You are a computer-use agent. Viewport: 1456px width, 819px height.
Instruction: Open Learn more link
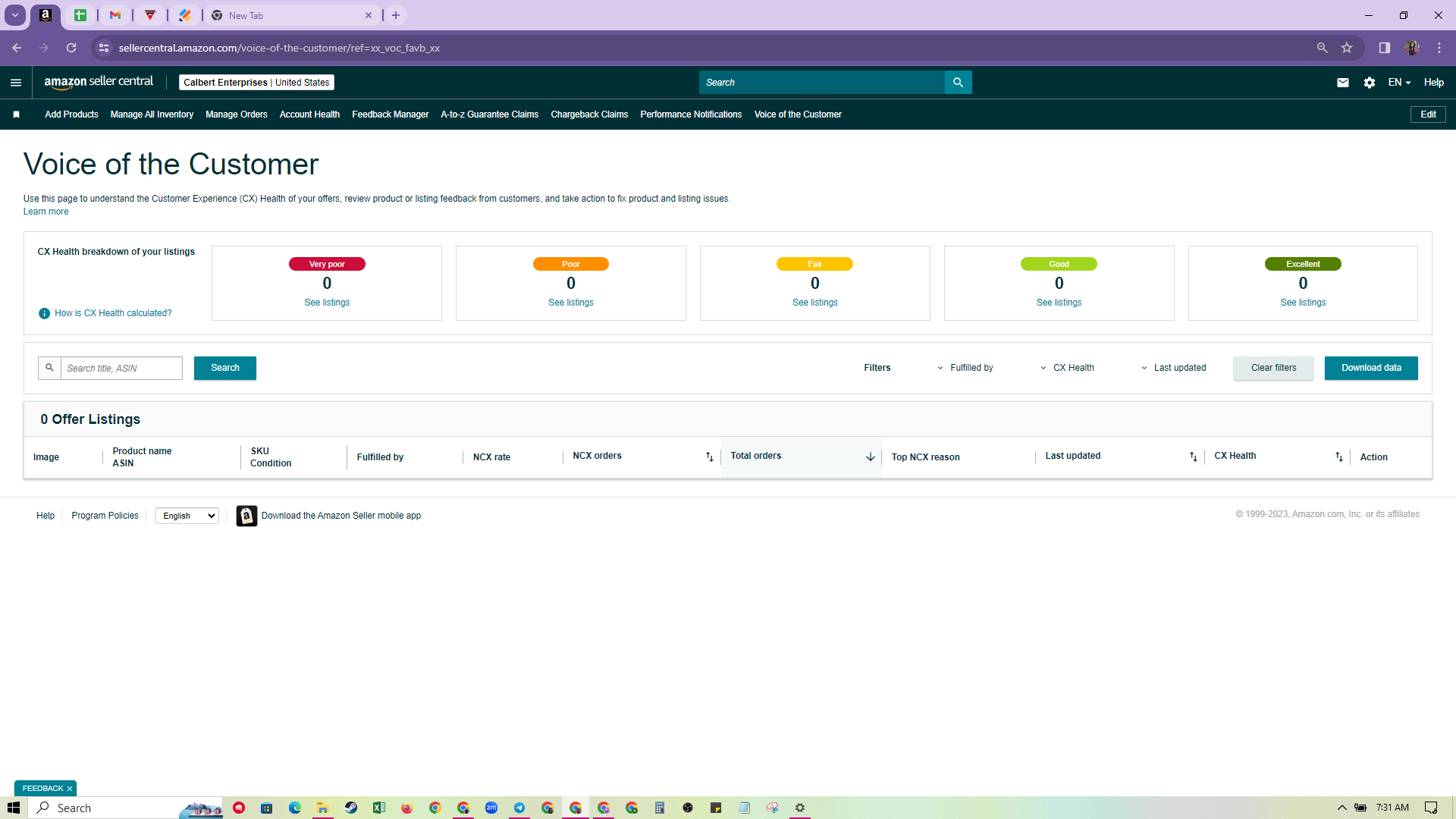click(x=45, y=212)
